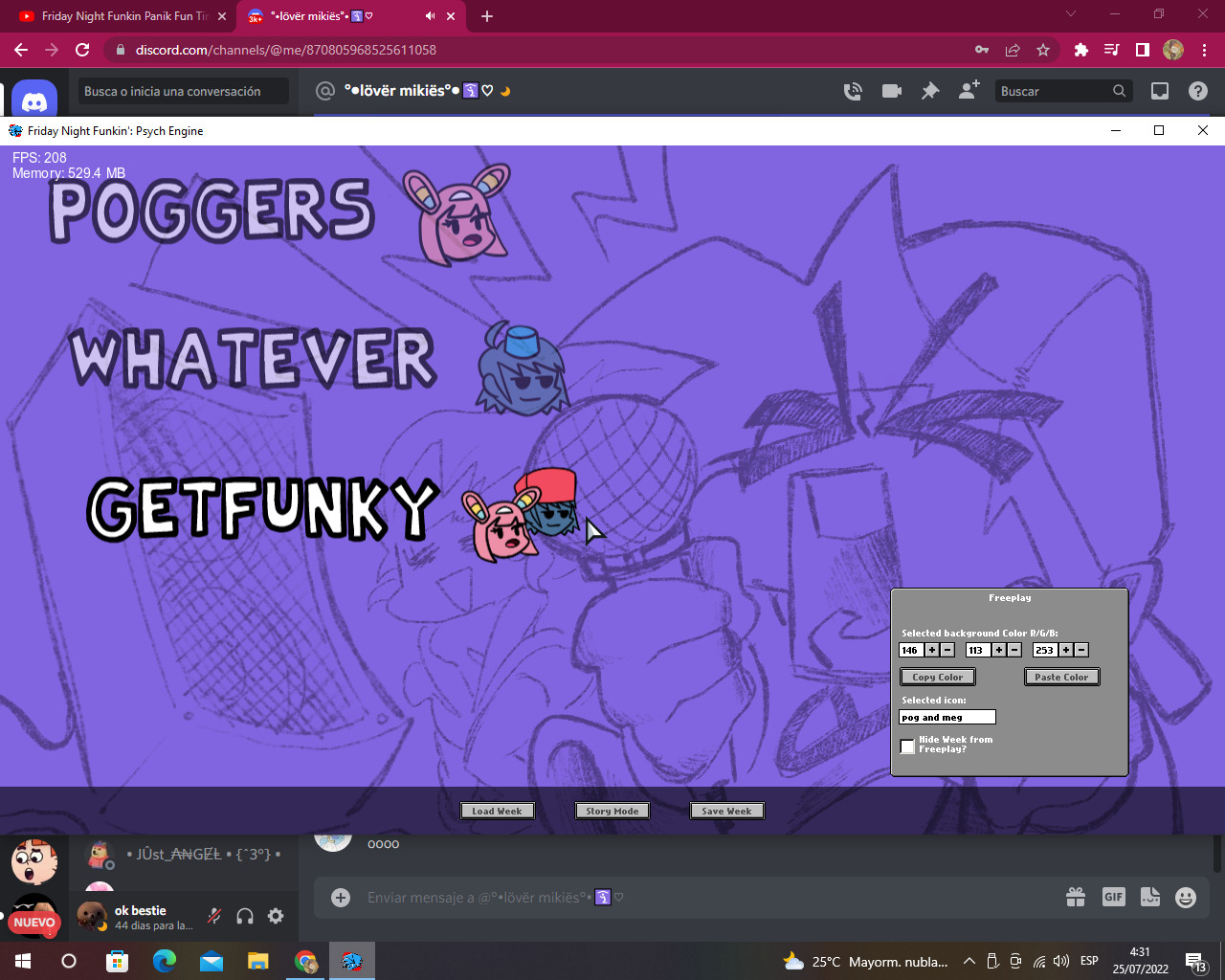The image size is (1225, 980).
Task: Switch to the Friday Night Funkin YouTube tab
Action: point(123,16)
